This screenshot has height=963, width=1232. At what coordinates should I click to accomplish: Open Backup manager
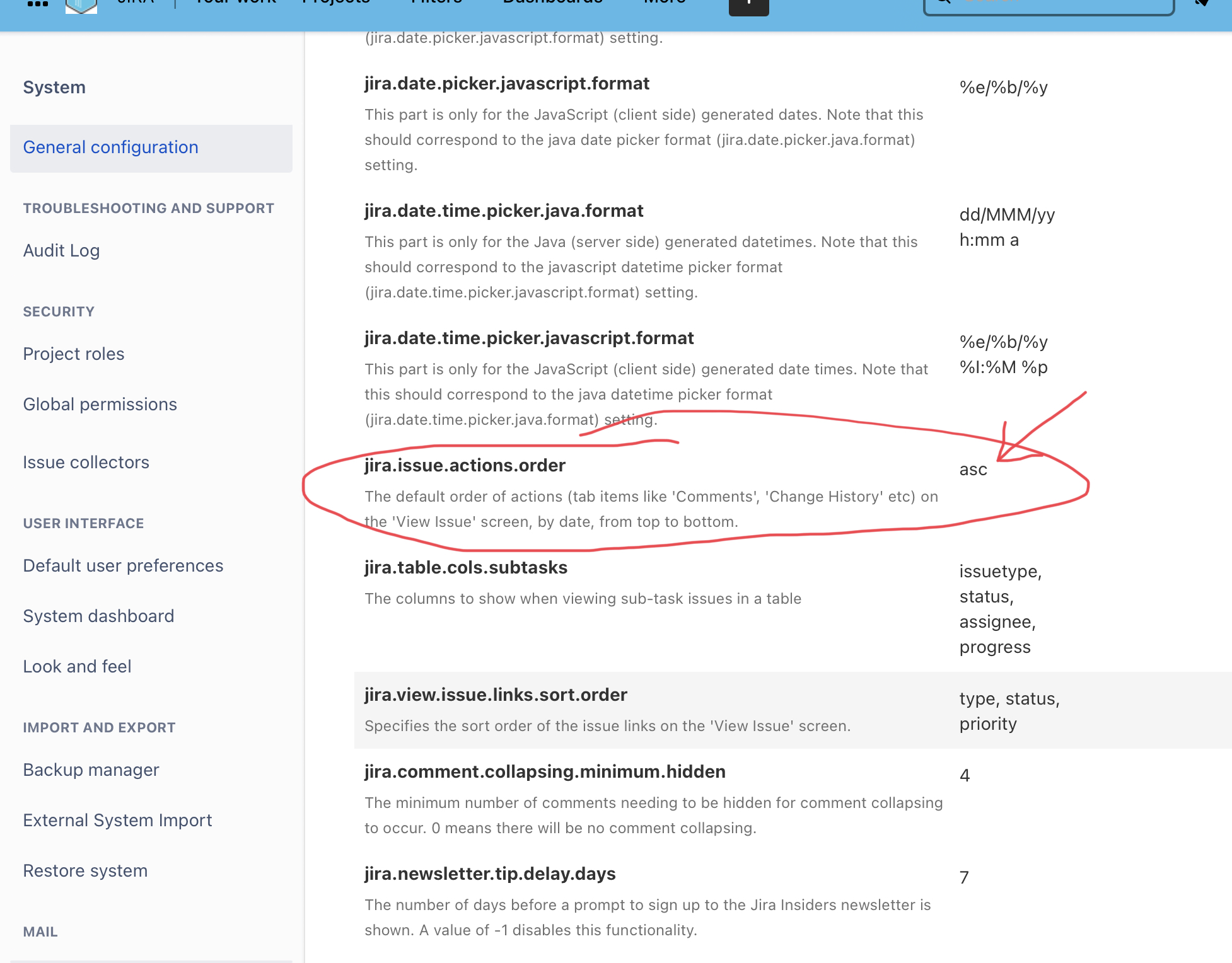pyautogui.click(x=91, y=770)
